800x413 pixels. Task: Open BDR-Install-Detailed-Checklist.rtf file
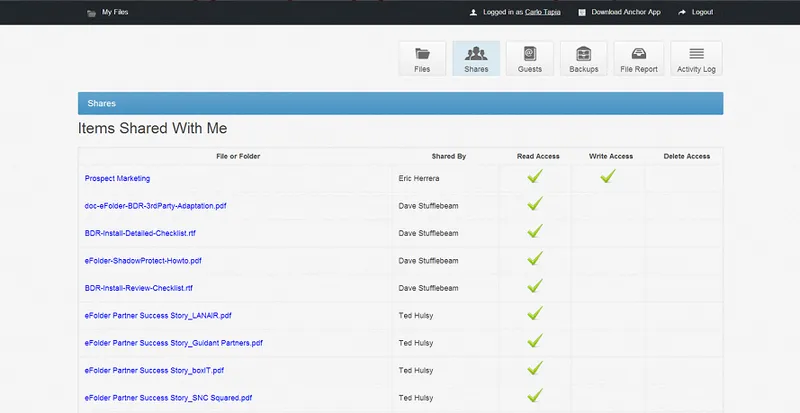[140, 233]
